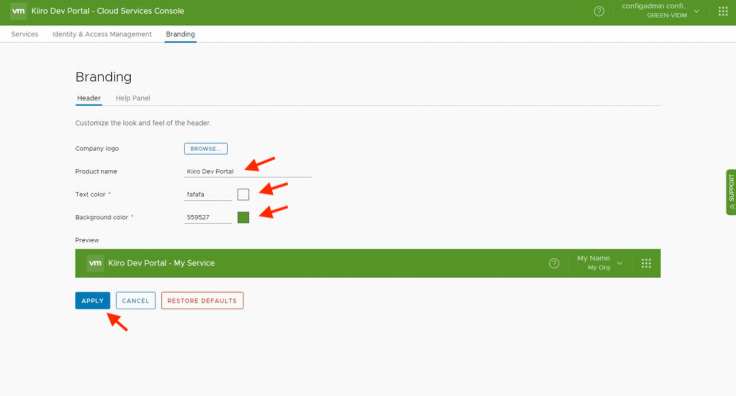Click the 'Preview' label
736x396 pixels.
(x=87, y=240)
